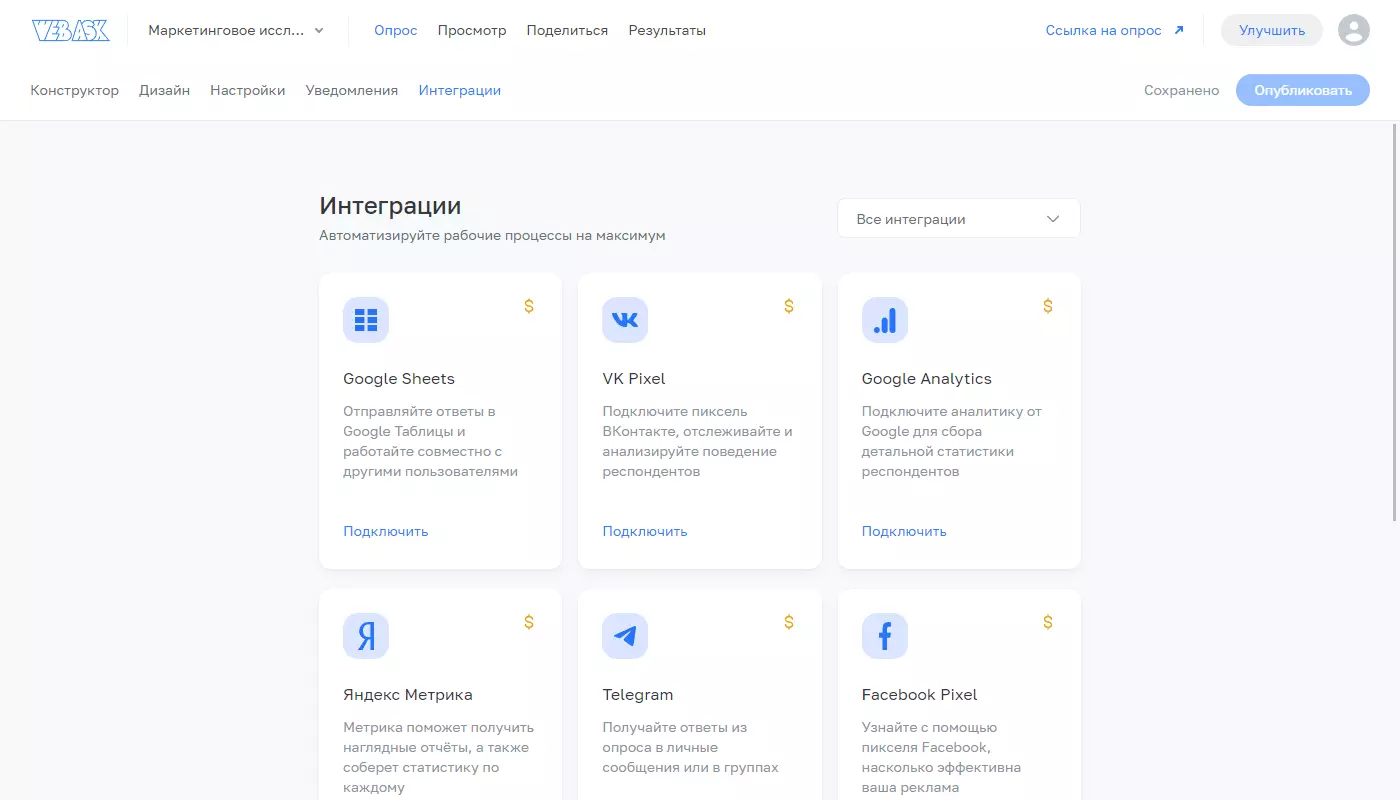This screenshot has height=800, width=1400.
Task: Click the Google Analytics bar chart icon
Action: point(885,320)
